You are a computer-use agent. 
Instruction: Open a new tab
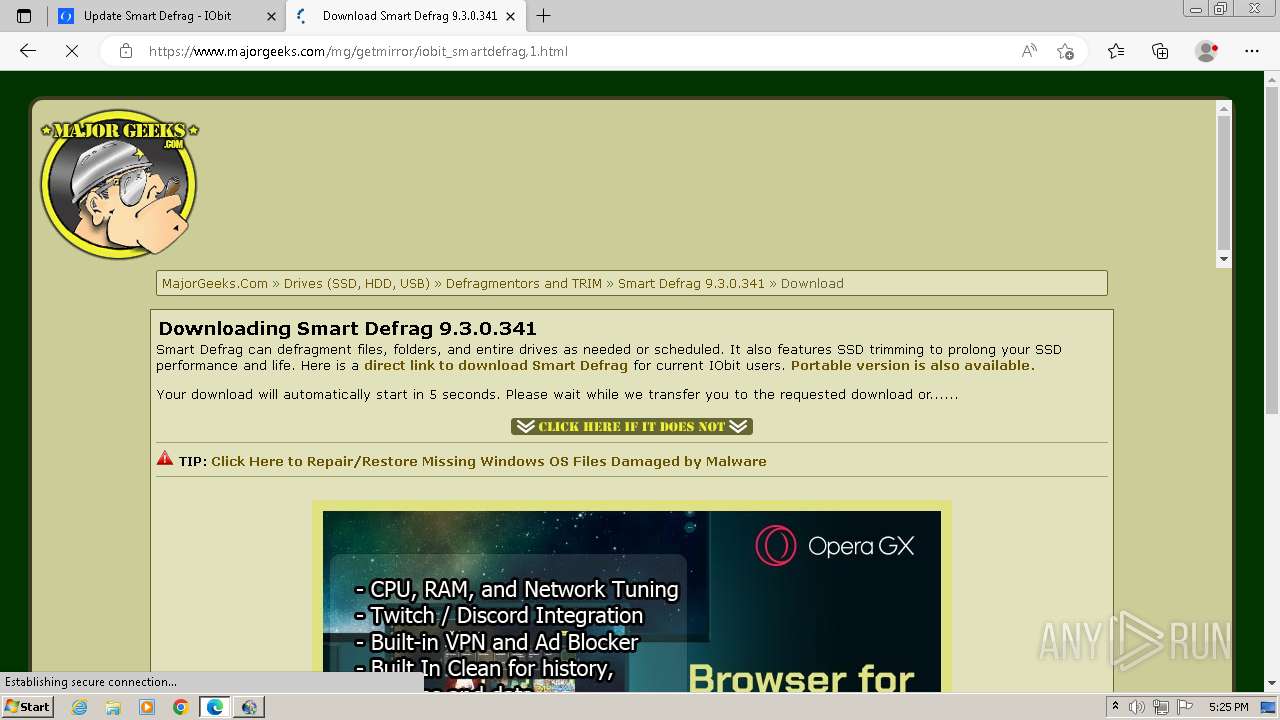(543, 16)
